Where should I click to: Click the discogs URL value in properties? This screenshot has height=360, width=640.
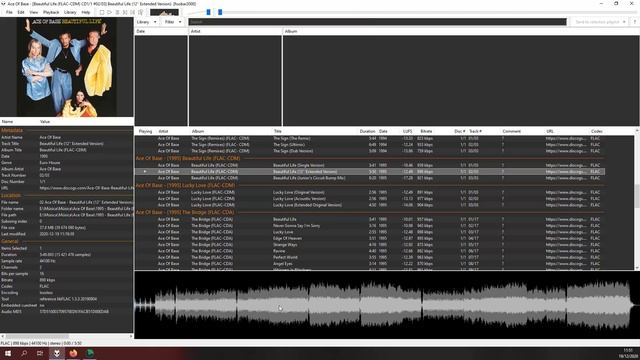86,188
